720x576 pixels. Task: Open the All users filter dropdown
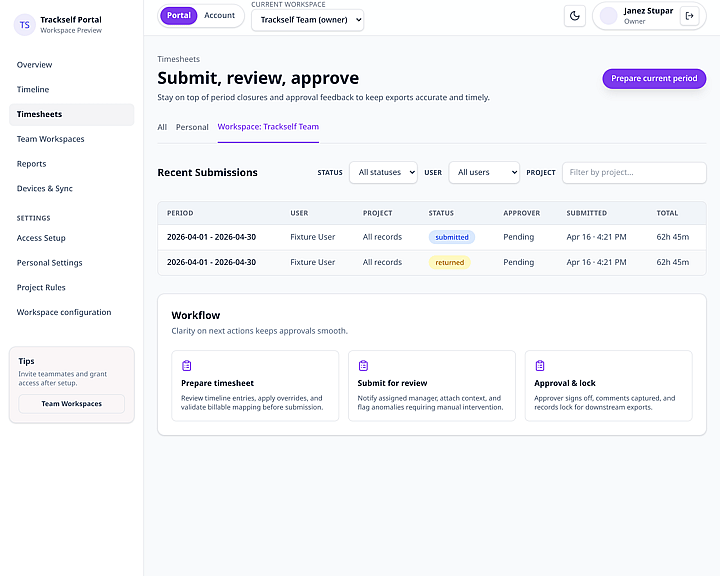(484, 173)
